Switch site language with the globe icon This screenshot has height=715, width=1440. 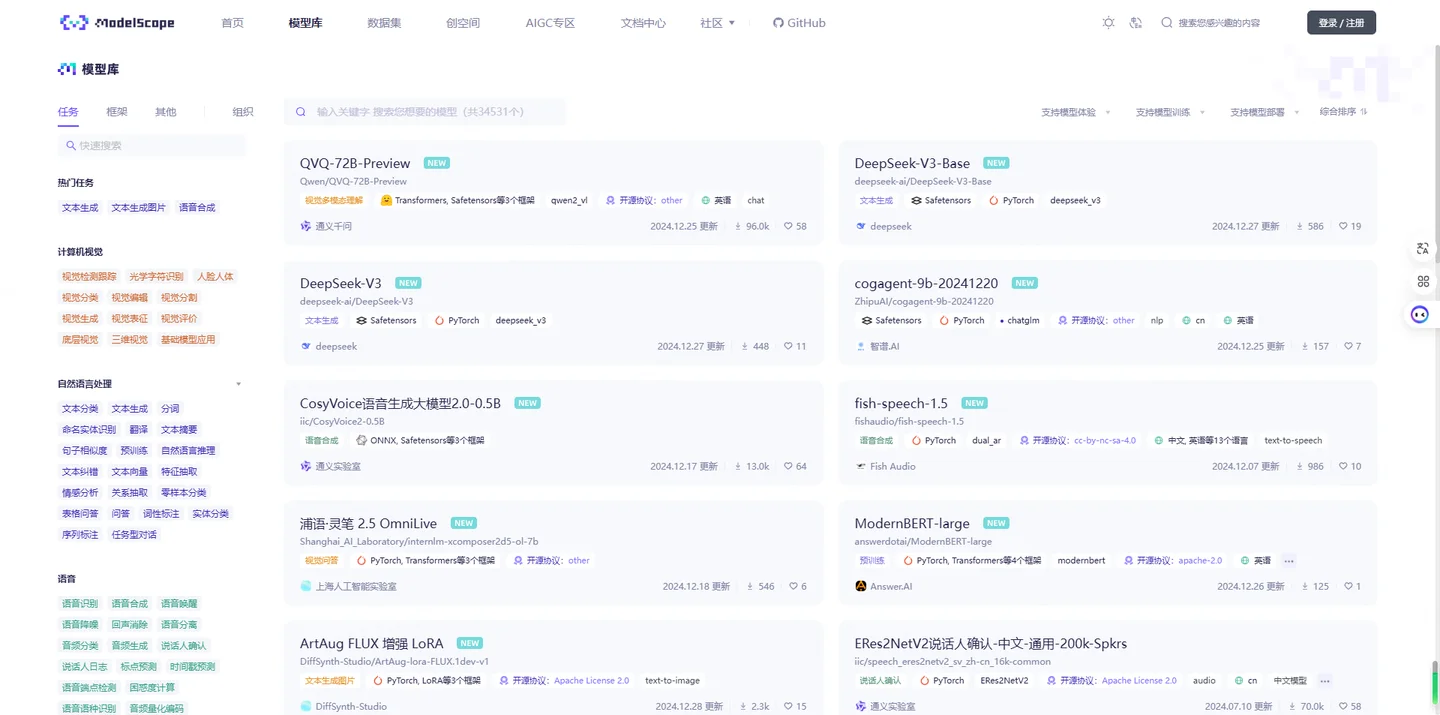point(1135,22)
